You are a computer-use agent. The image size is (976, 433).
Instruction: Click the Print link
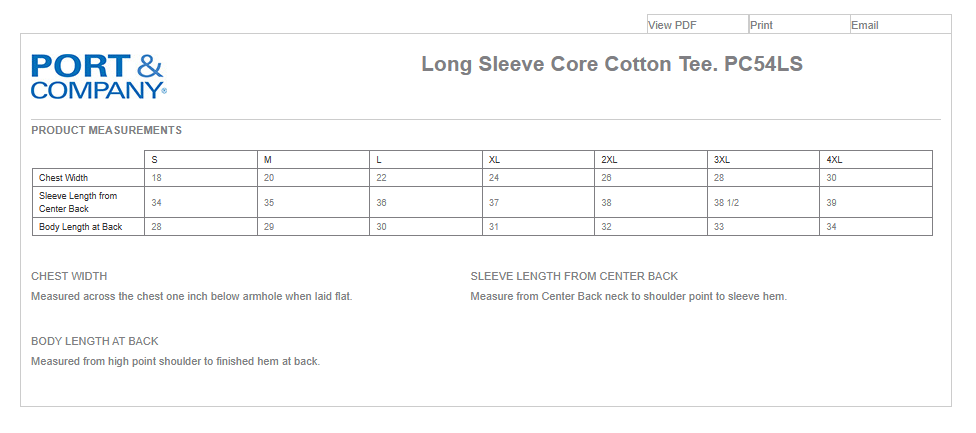pos(761,25)
